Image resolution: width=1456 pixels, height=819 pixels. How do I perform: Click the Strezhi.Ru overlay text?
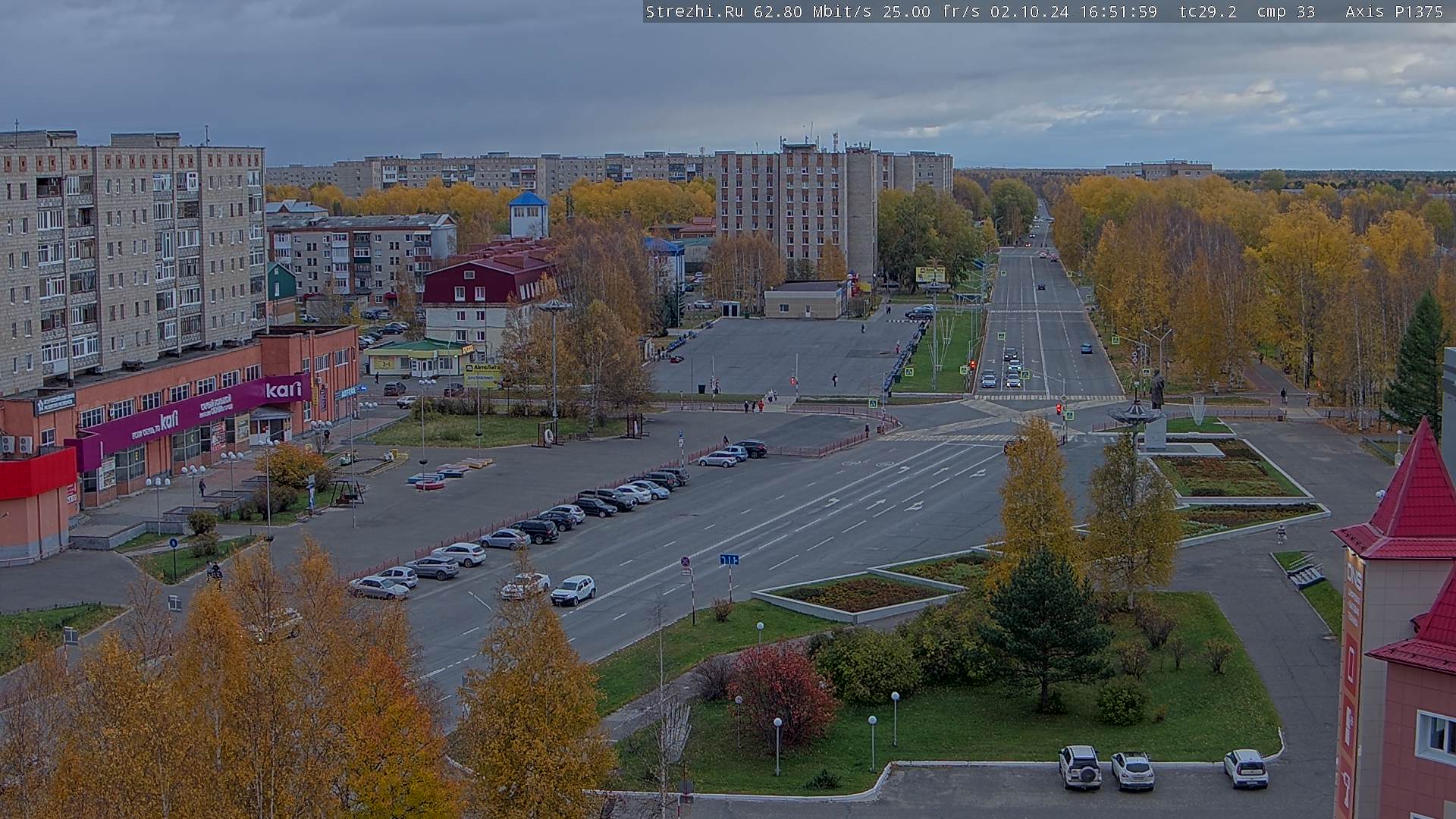tap(695, 11)
